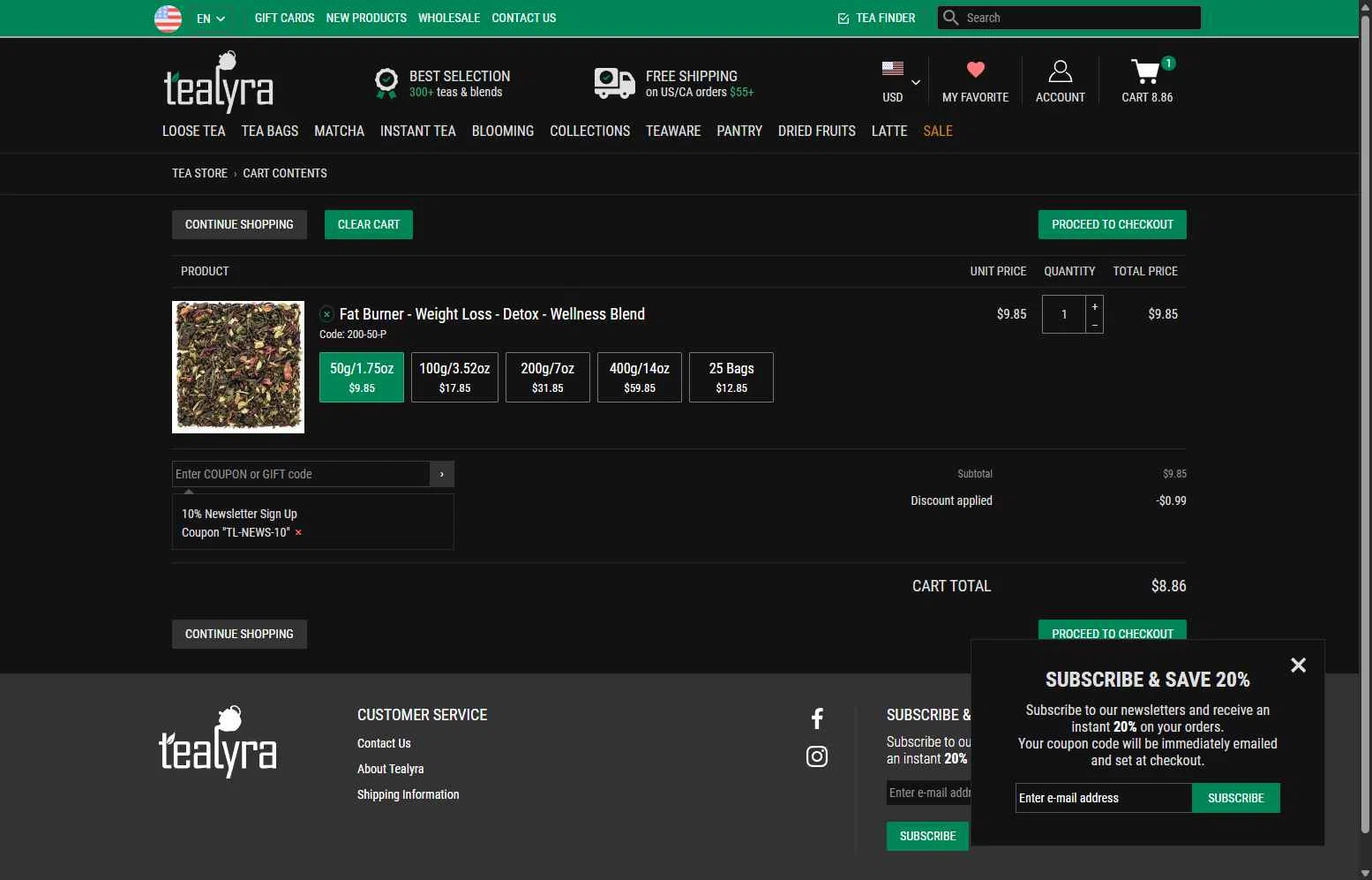Remove the TL-NEWS-10 coupon
The width and height of the screenshot is (1372, 880).
298,532
